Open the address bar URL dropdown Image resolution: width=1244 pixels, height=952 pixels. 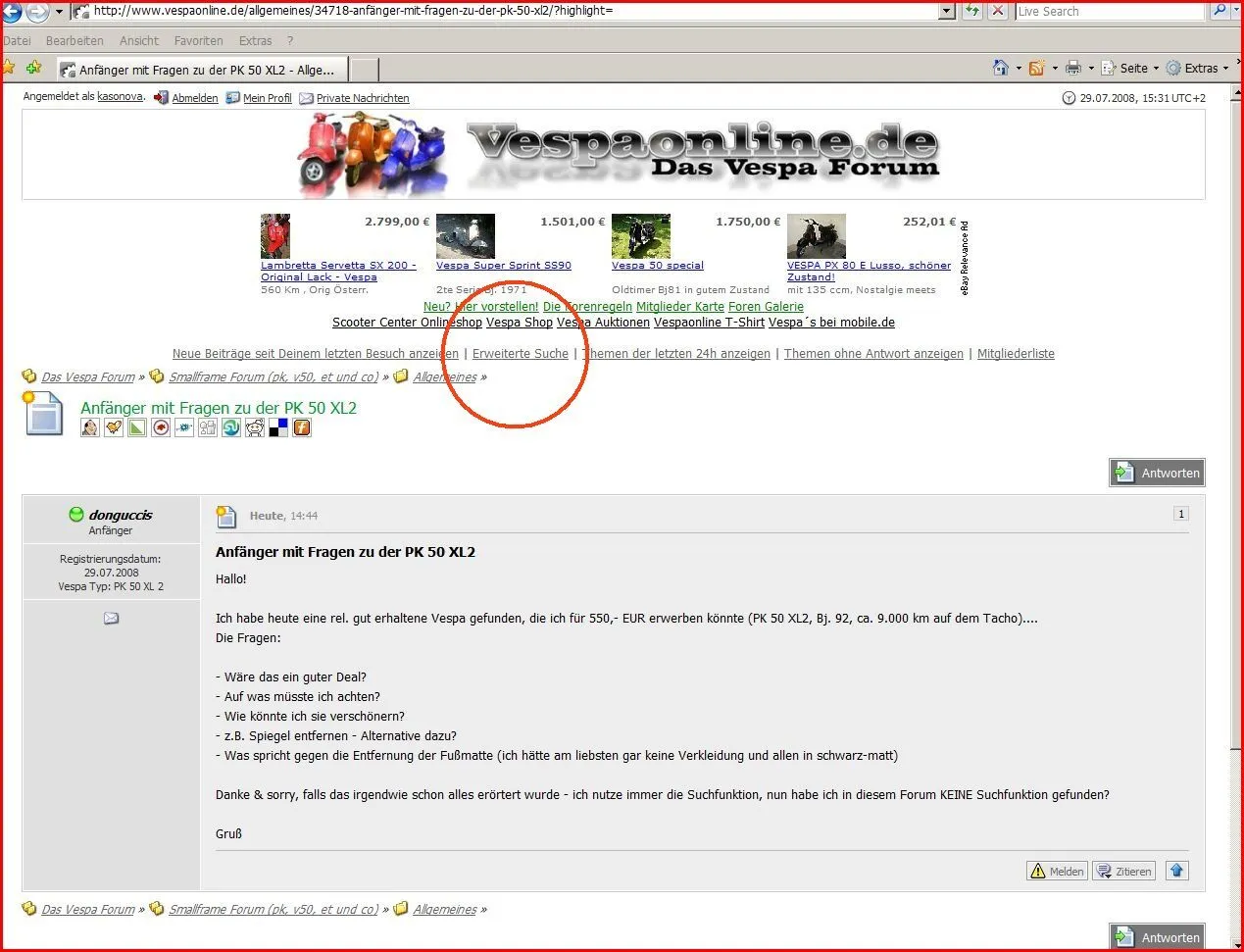coord(946,11)
